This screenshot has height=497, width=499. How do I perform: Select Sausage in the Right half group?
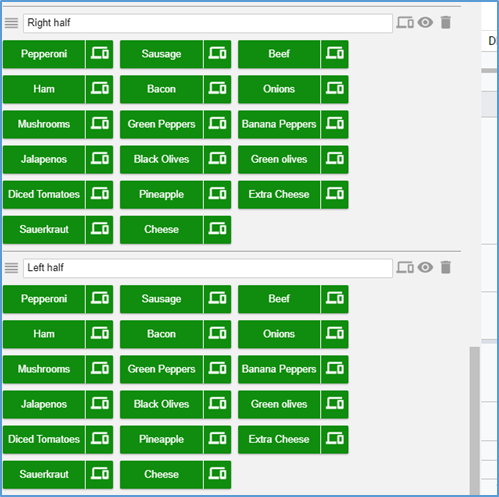[x=161, y=54]
